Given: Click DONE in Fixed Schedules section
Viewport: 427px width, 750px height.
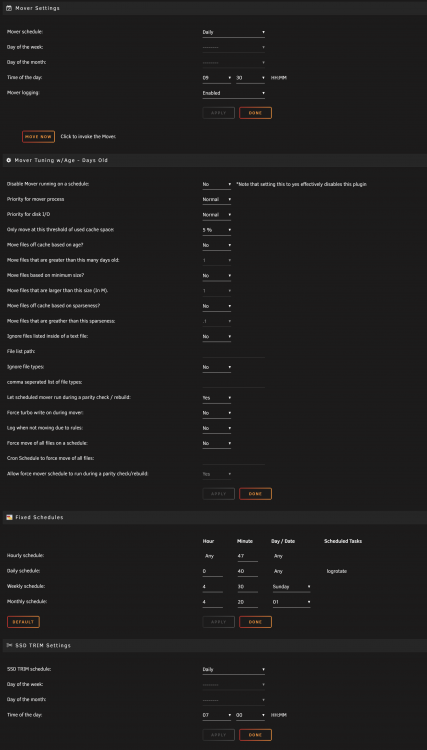Looking at the screenshot, I should point(255,622).
